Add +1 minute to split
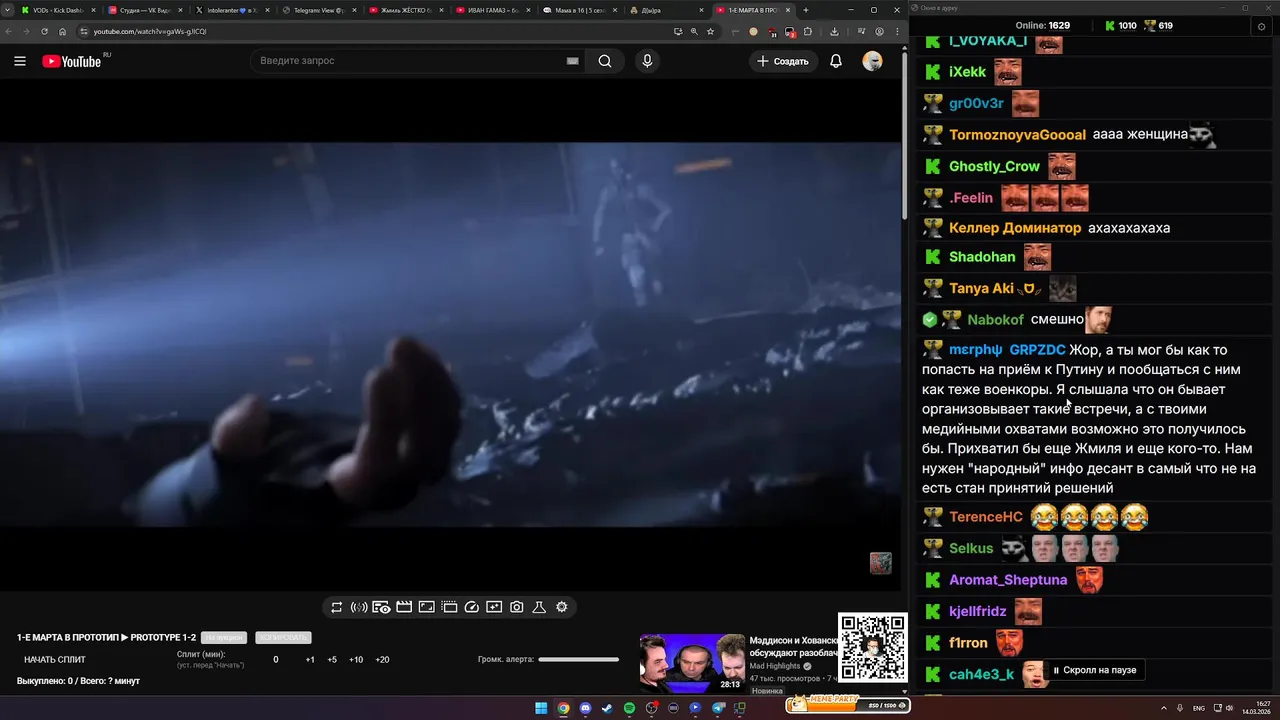 tap(310, 660)
